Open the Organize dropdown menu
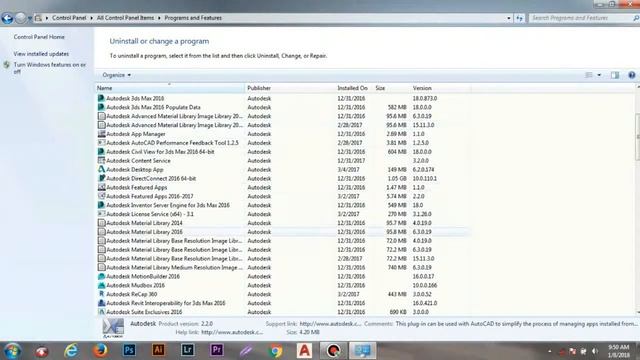This screenshot has height=360, width=640. (116, 75)
